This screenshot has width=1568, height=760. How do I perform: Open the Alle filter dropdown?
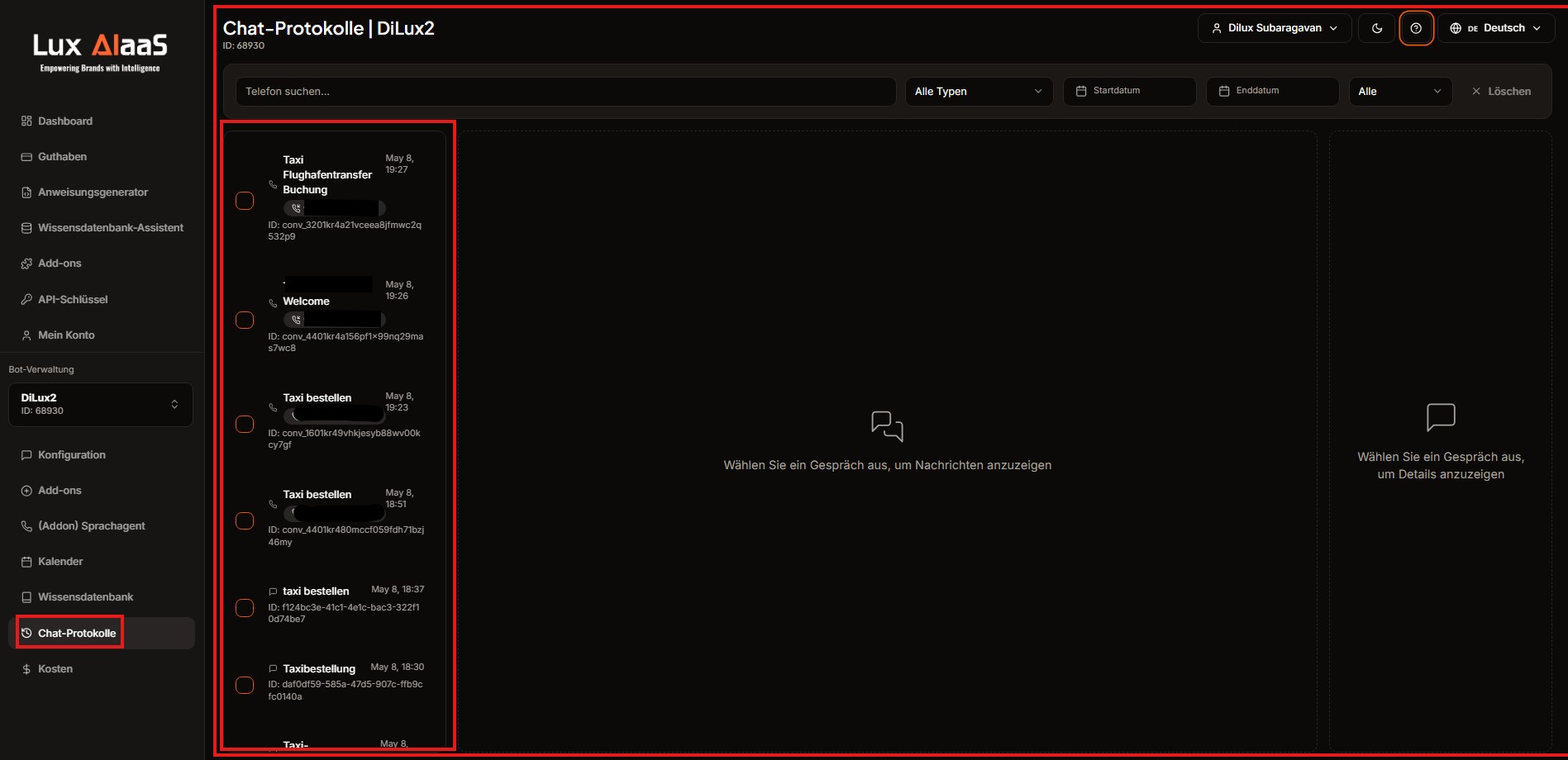[x=1400, y=91]
